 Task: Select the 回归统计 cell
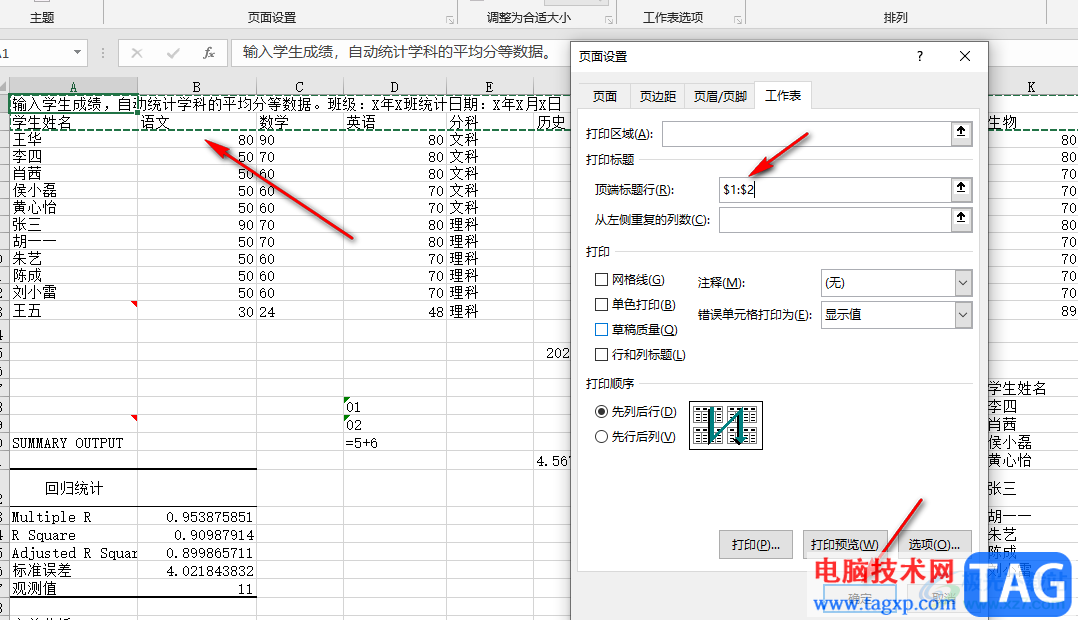pos(73,489)
